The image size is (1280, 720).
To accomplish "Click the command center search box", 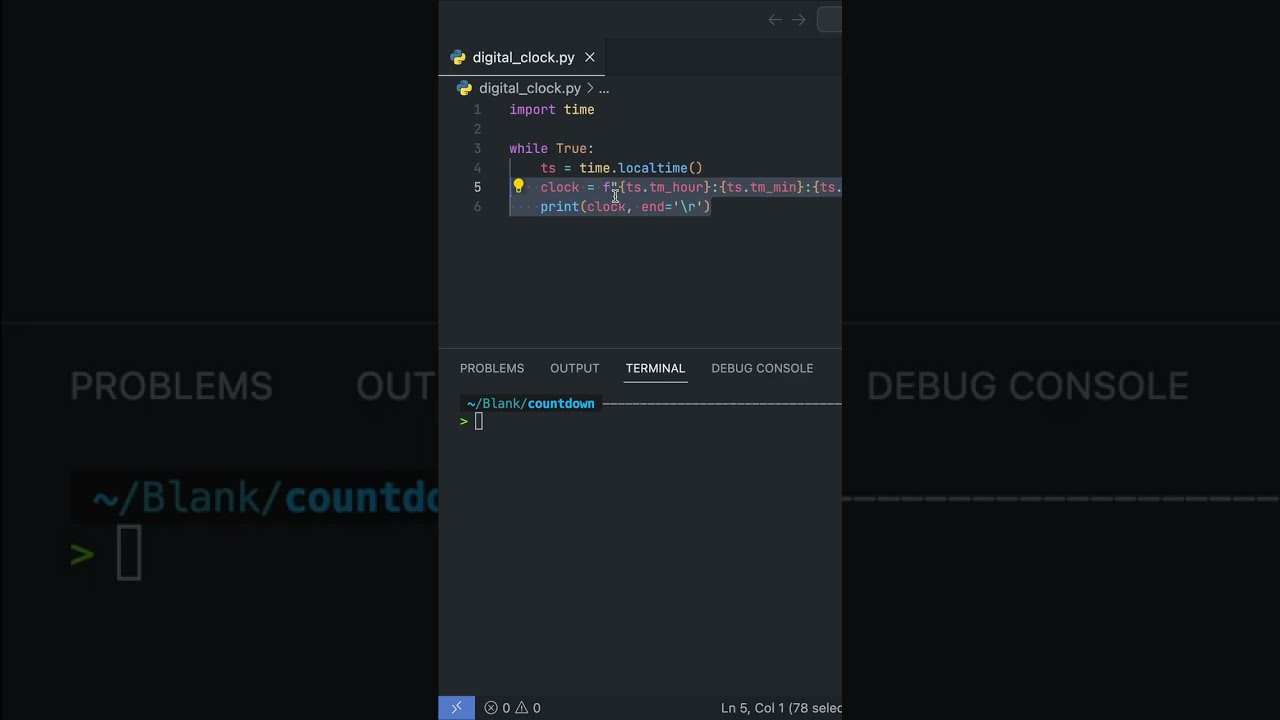I will coord(830,19).
